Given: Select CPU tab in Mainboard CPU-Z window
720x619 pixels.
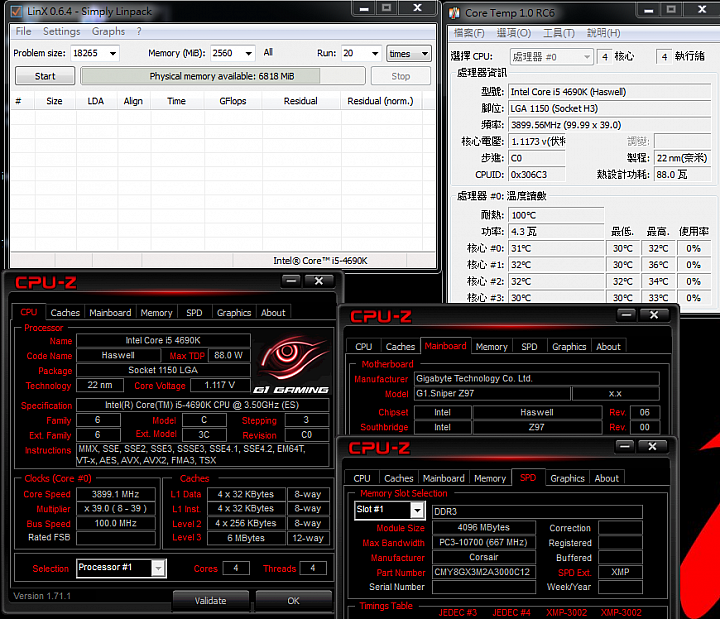Looking at the screenshot, I should (364, 347).
